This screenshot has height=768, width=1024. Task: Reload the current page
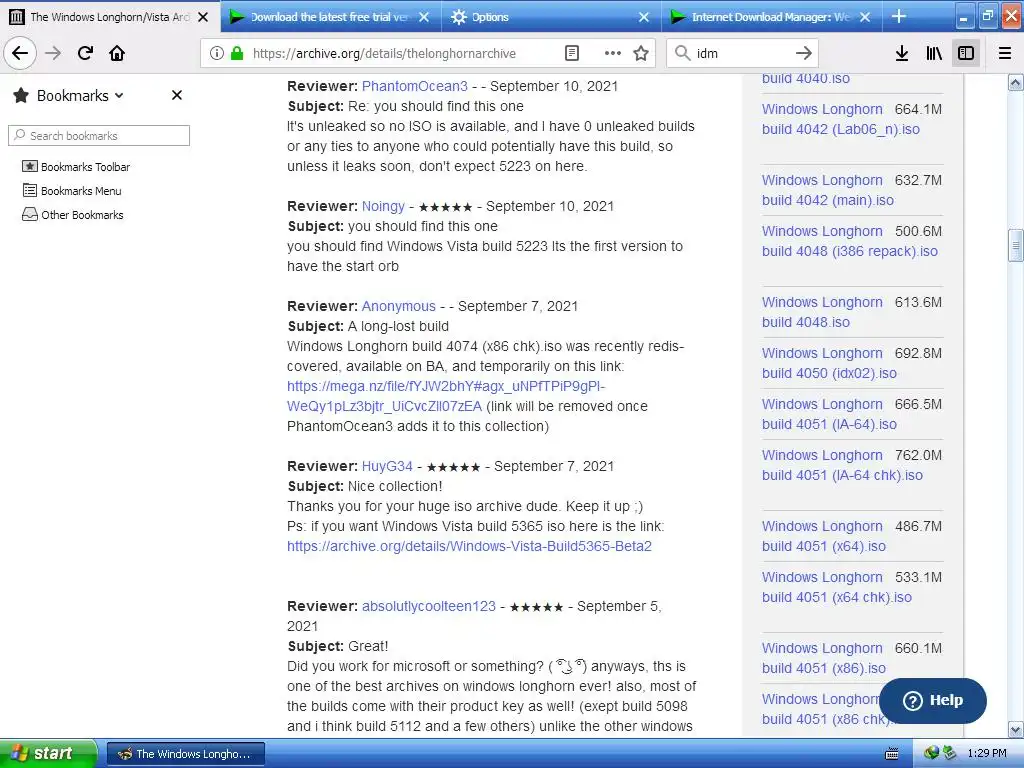coord(85,53)
